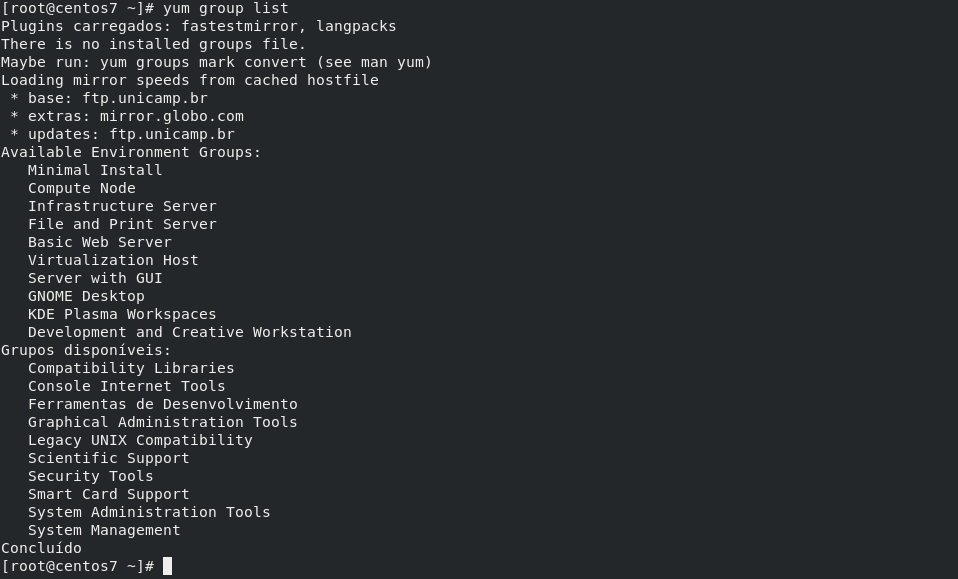Click the 'mirror.globo.com' extras mirror text
The width and height of the screenshot is (958, 579).
pos(172,116)
